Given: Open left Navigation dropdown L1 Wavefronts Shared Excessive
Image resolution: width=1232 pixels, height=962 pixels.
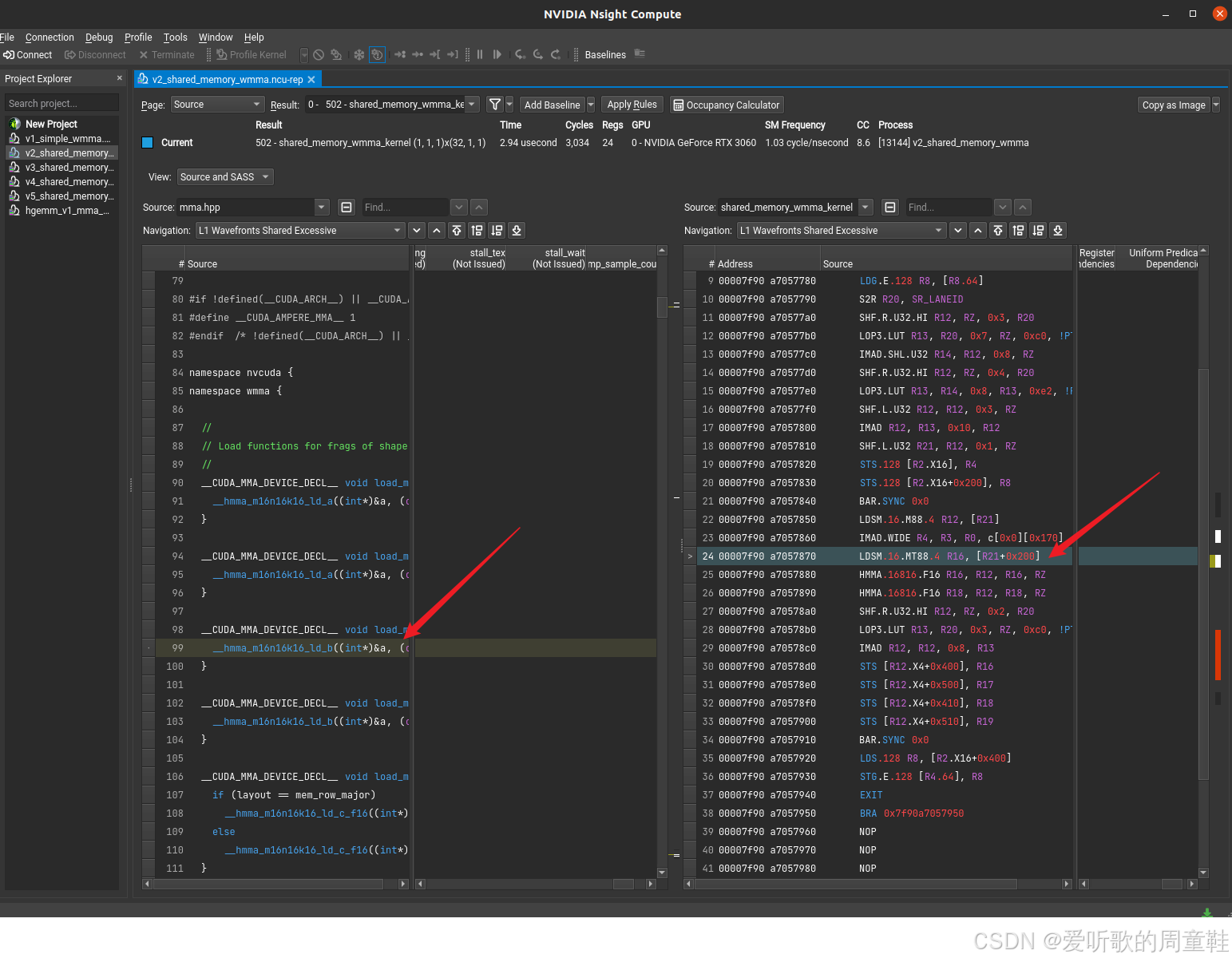Looking at the screenshot, I should 300,231.
